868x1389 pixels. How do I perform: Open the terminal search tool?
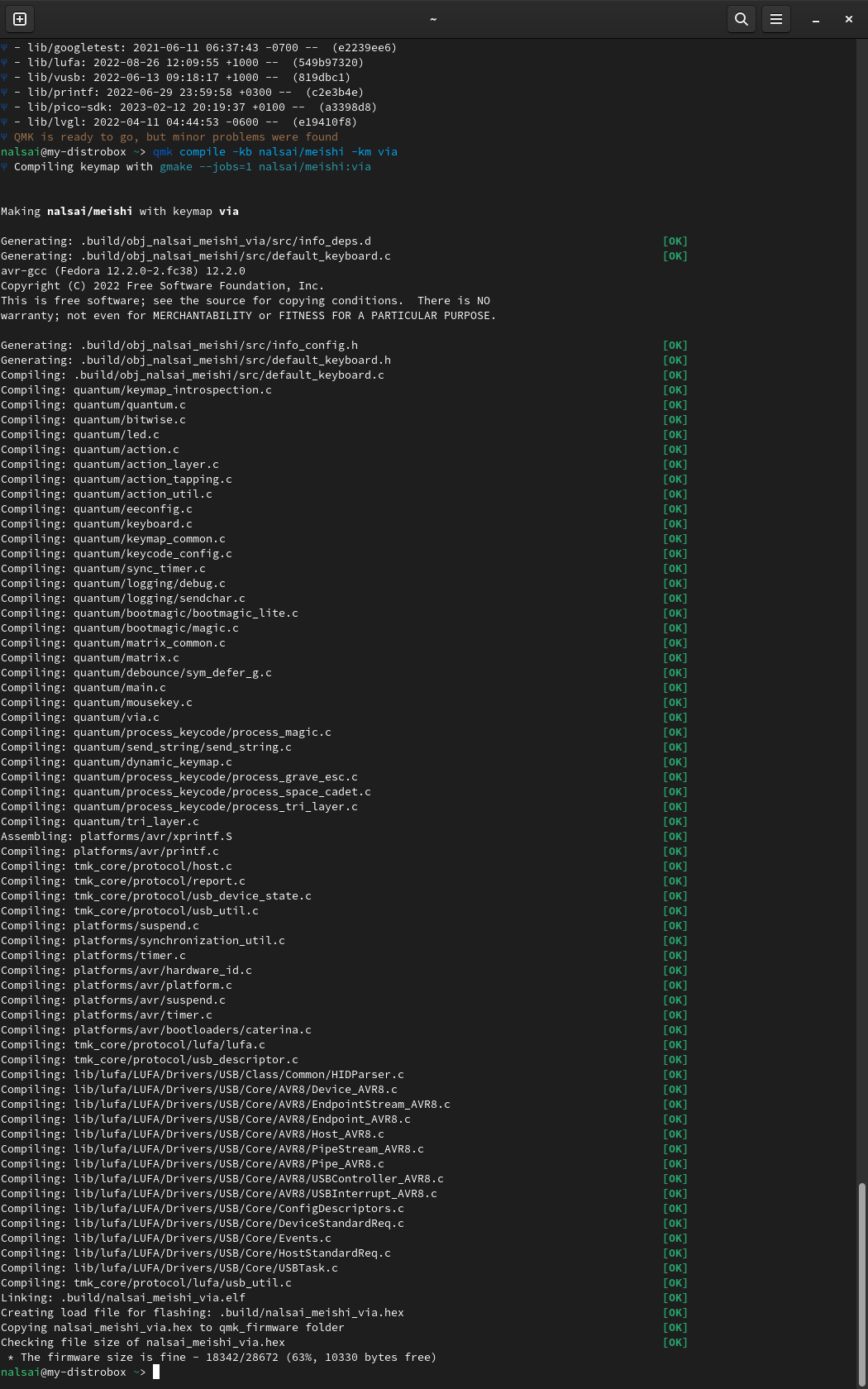tap(742, 19)
